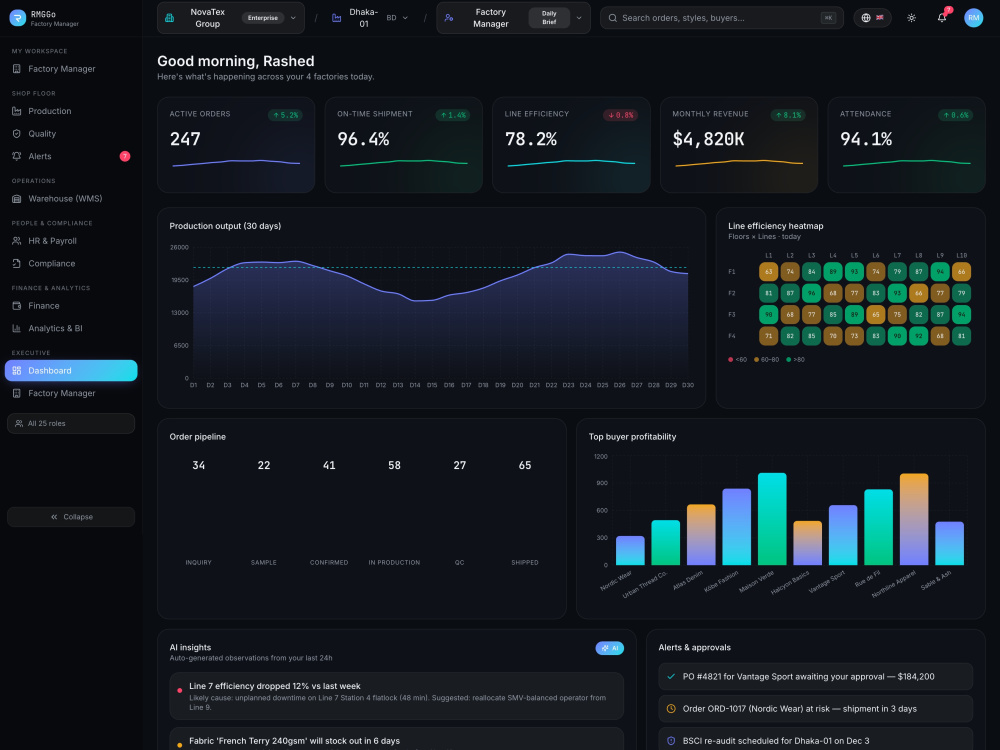
Task: Toggle the light/dark theme
Action: [911, 18]
